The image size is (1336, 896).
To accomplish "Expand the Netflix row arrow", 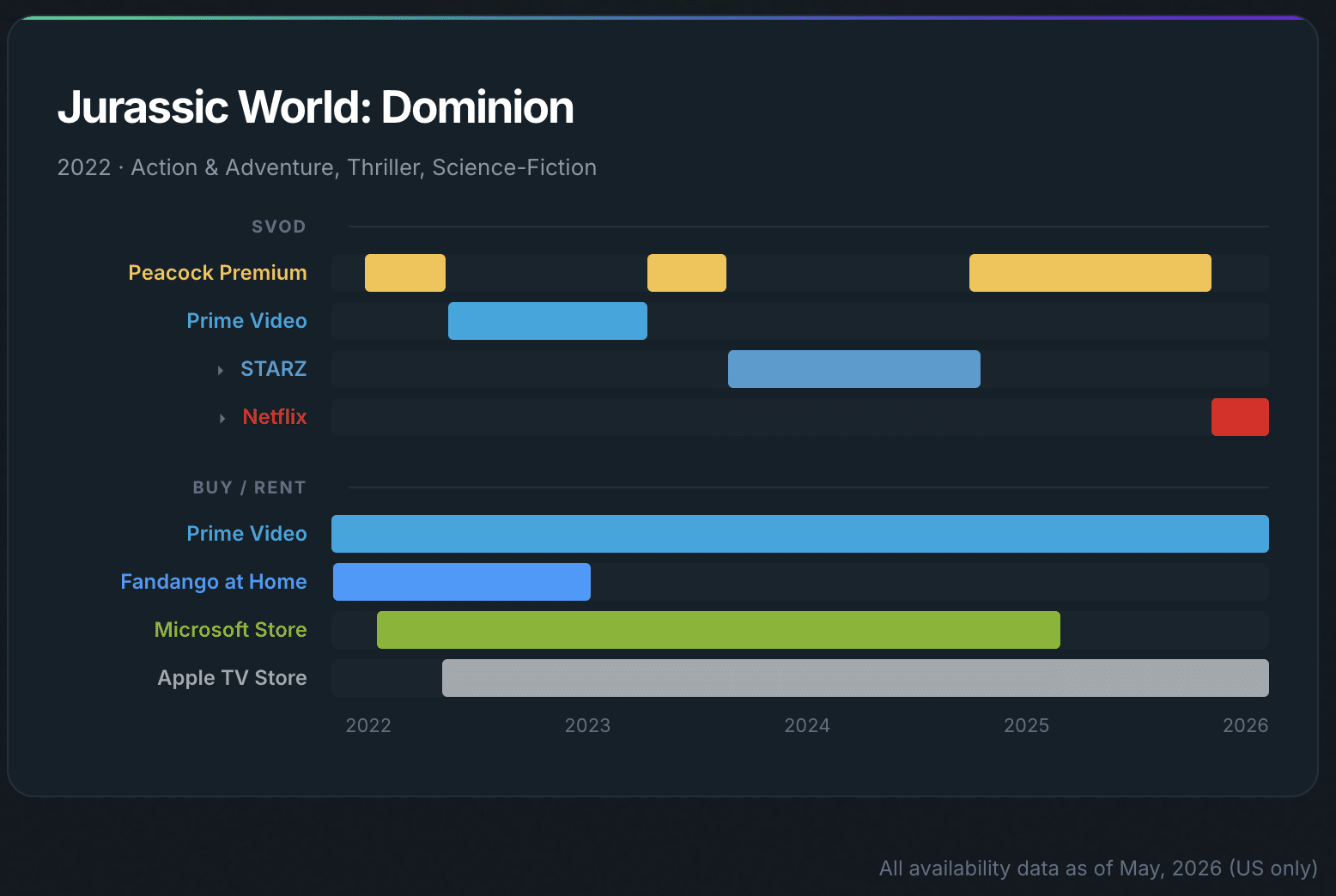I will click(x=222, y=418).
